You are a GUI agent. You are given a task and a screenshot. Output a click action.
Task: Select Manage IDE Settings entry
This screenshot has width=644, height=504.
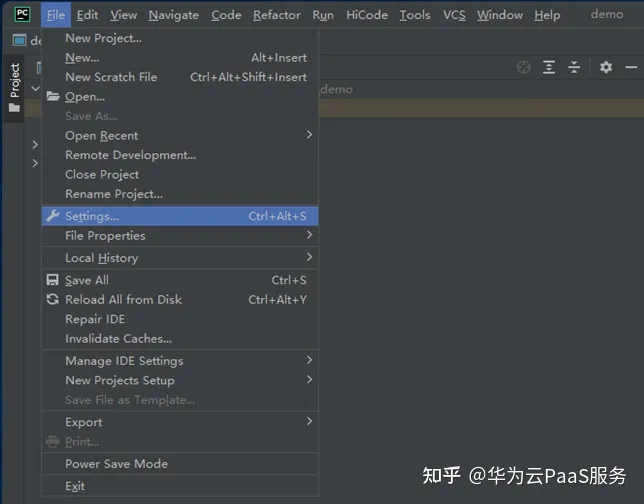tap(180, 361)
